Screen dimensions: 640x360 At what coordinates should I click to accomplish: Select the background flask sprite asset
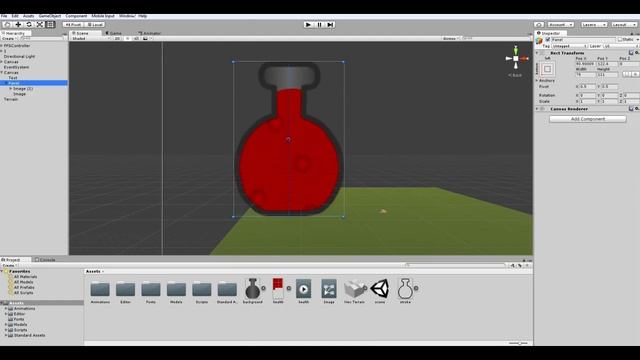point(253,289)
